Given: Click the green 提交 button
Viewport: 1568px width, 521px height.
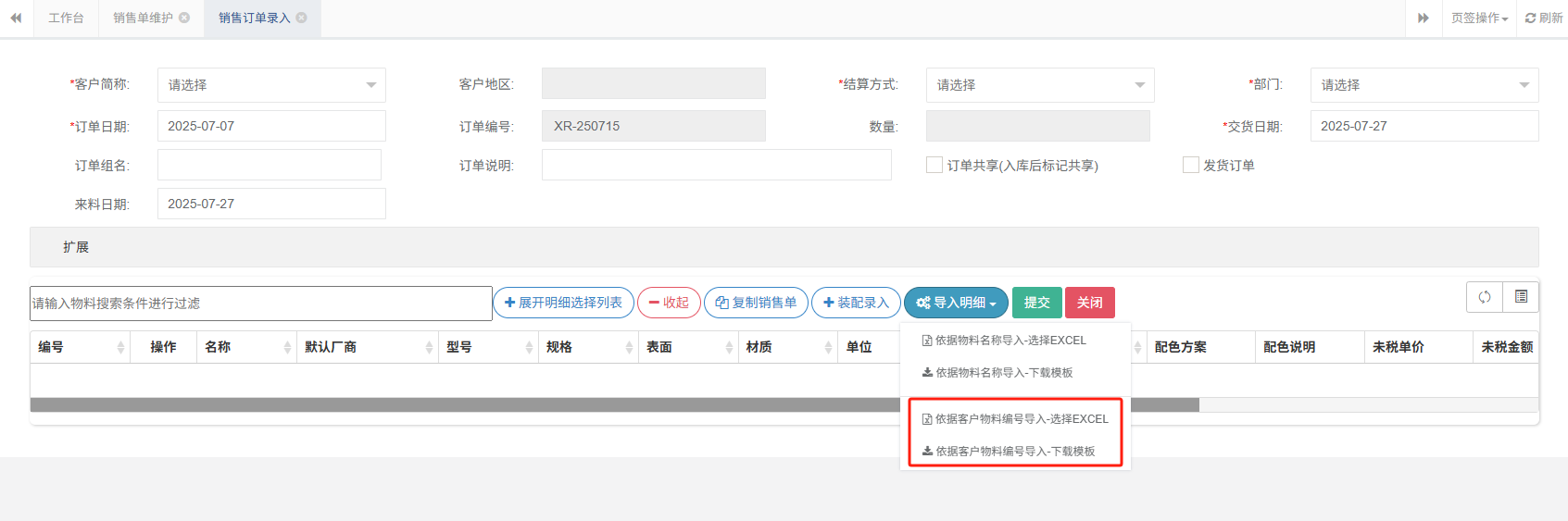Looking at the screenshot, I should pos(1036,303).
